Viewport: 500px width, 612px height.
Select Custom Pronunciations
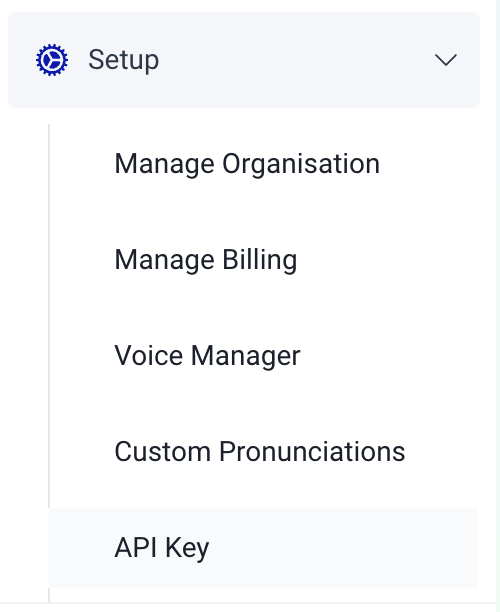pyautogui.click(x=260, y=452)
